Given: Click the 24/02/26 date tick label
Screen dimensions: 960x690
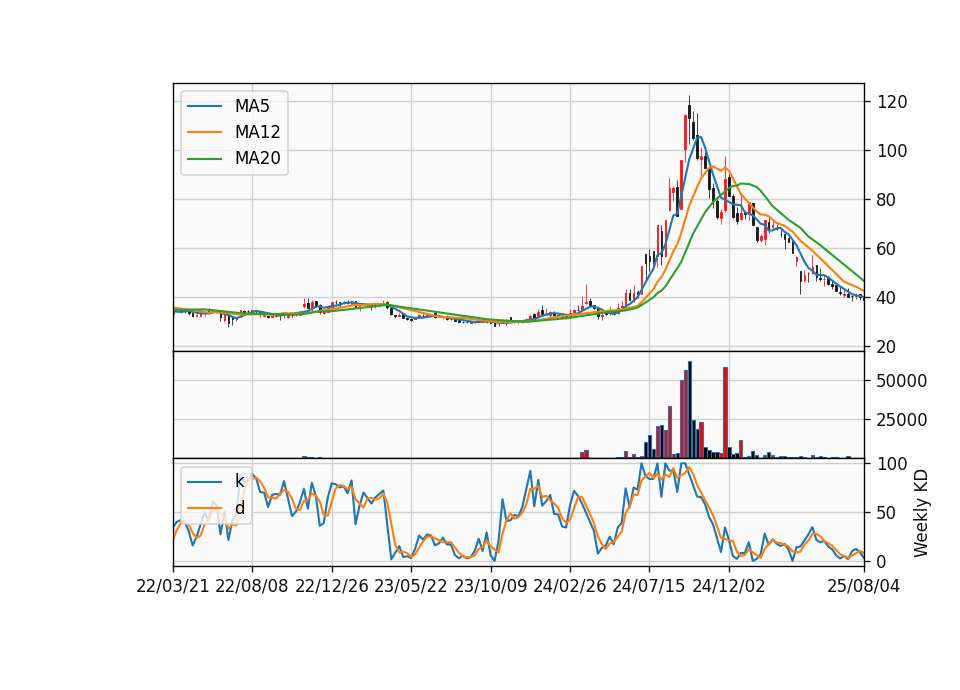Looking at the screenshot, I should point(570,586).
